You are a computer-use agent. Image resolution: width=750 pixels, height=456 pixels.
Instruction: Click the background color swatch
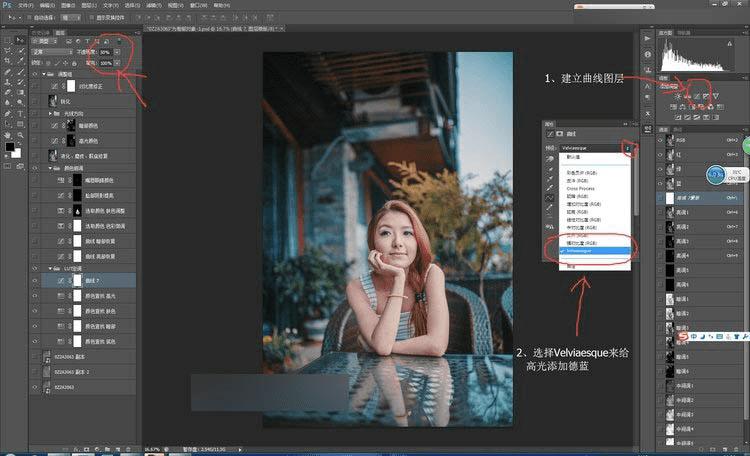[x=17, y=153]
